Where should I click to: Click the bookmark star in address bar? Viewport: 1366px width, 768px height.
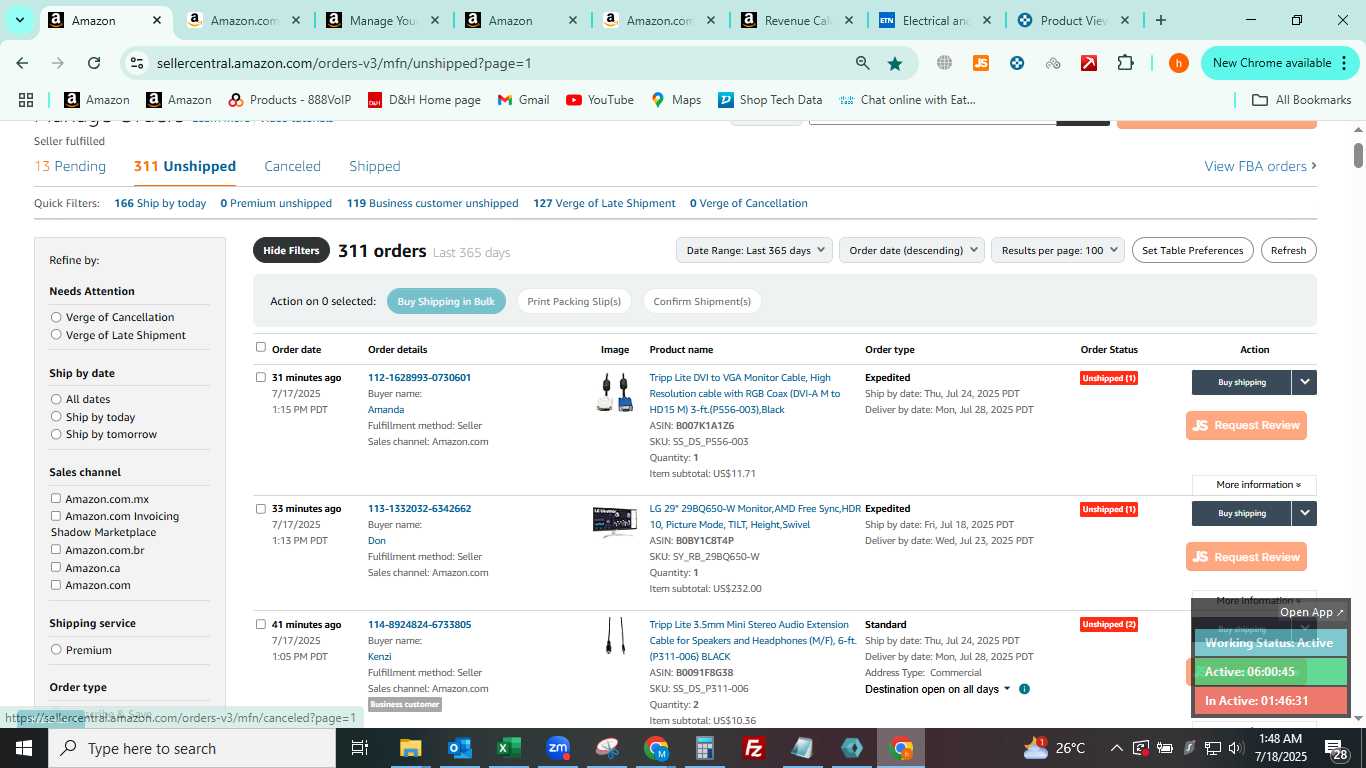(895, 63)
